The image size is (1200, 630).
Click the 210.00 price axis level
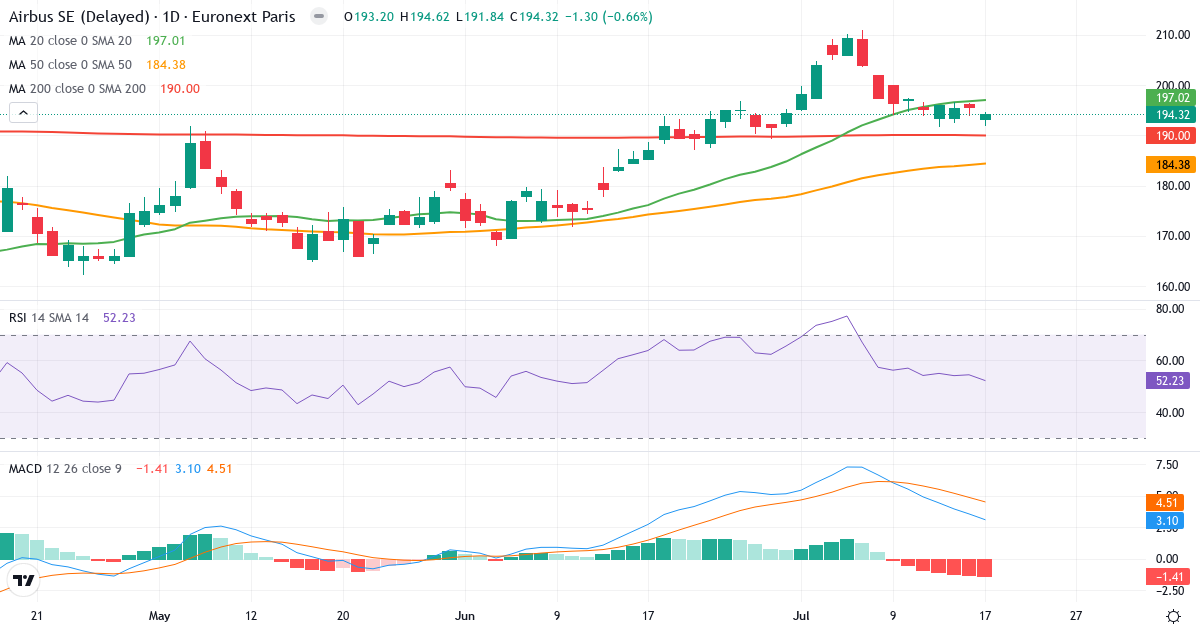(x=1172, y=35)
